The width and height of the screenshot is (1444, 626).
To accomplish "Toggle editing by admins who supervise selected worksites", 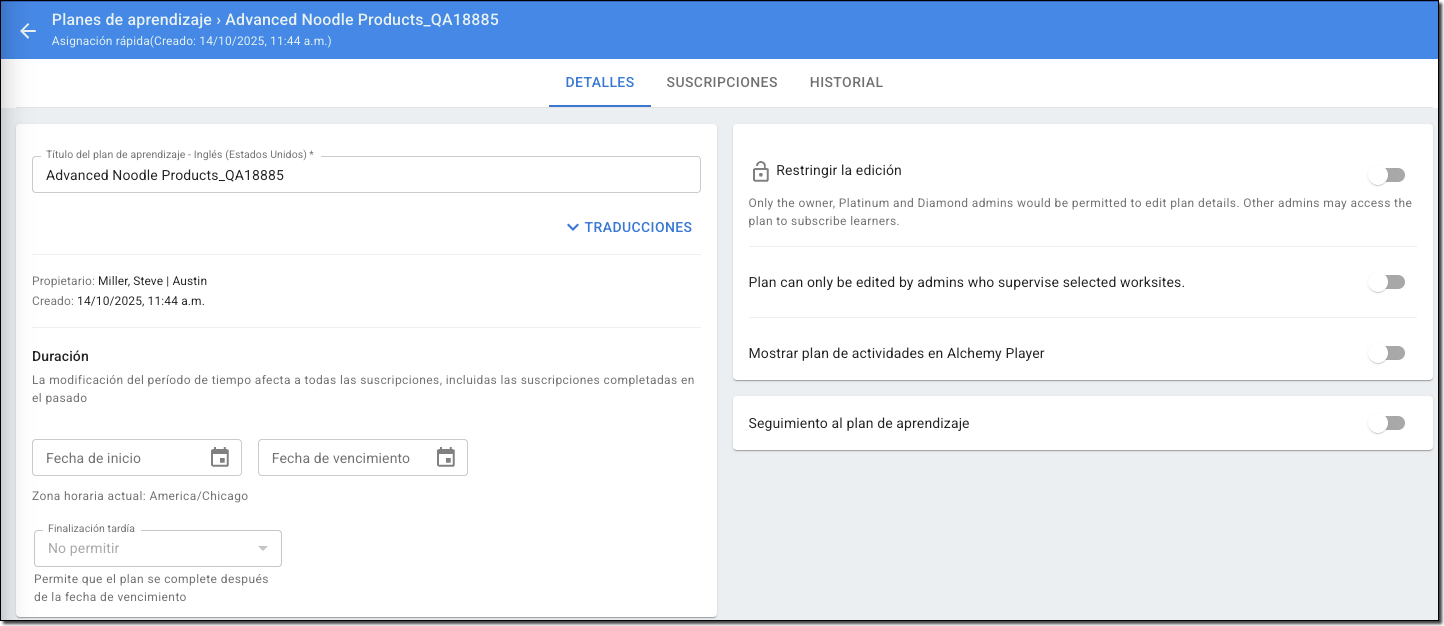I will coord(1386,282).
